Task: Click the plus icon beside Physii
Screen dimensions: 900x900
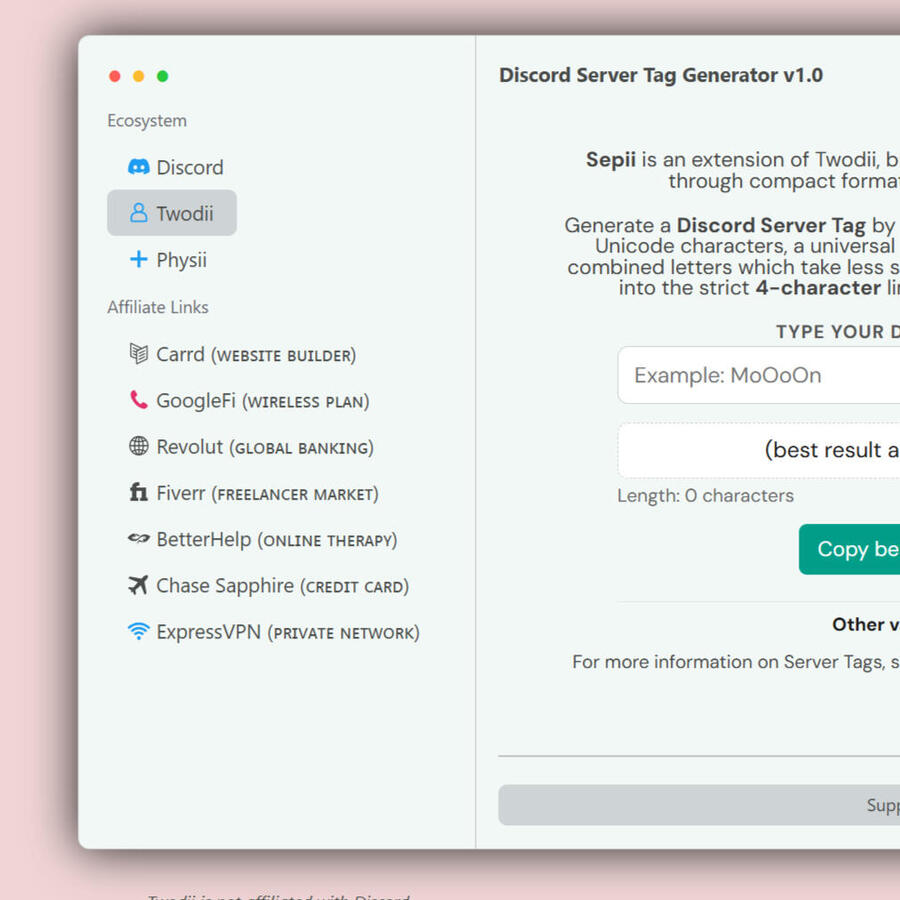Action: (x=139, y=260)
